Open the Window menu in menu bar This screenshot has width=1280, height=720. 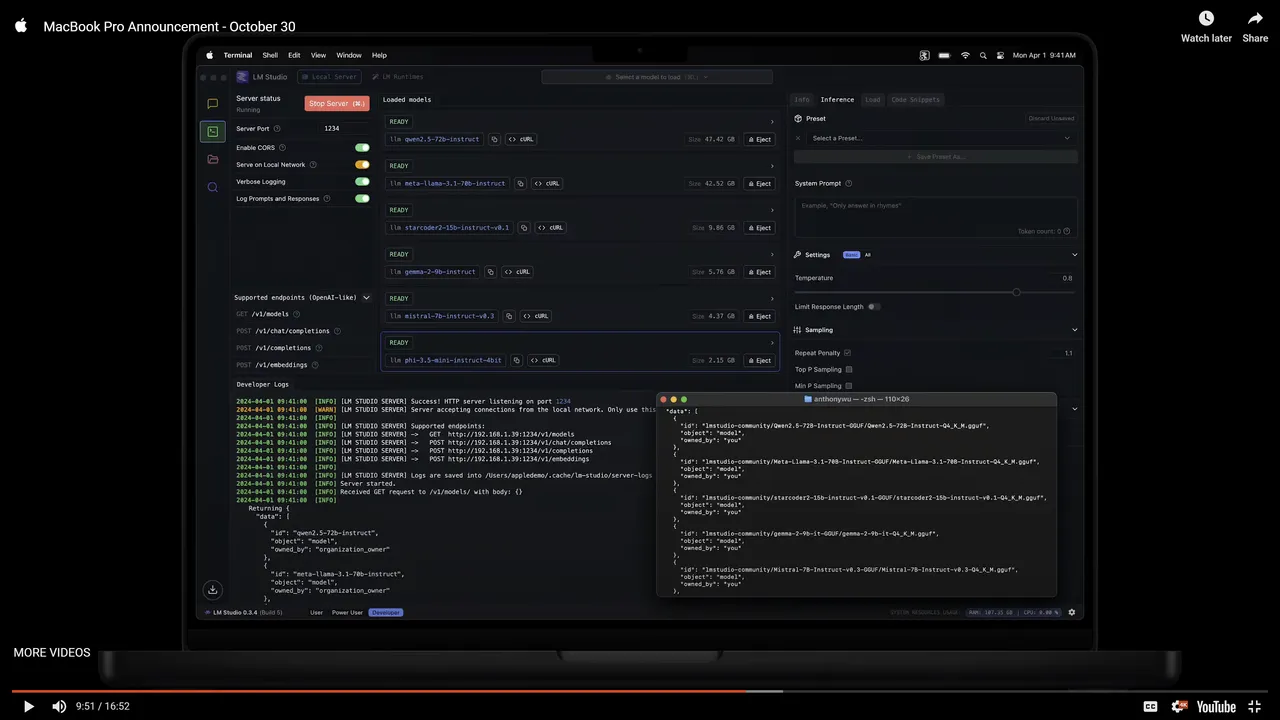[x=349, y=55]
